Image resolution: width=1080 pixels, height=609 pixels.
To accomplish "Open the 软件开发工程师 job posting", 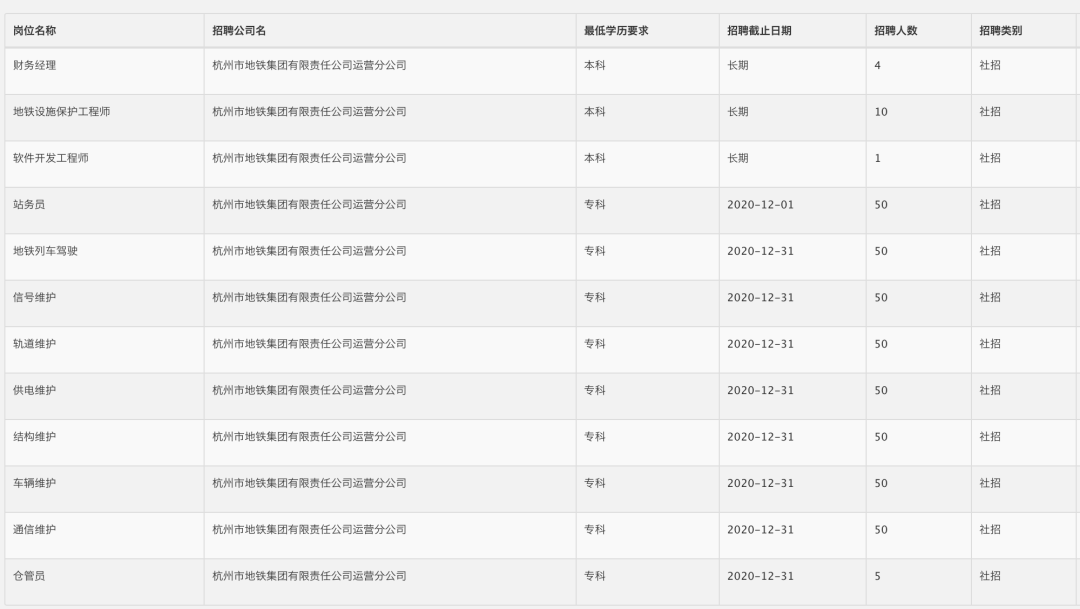I will click(51, 158).
